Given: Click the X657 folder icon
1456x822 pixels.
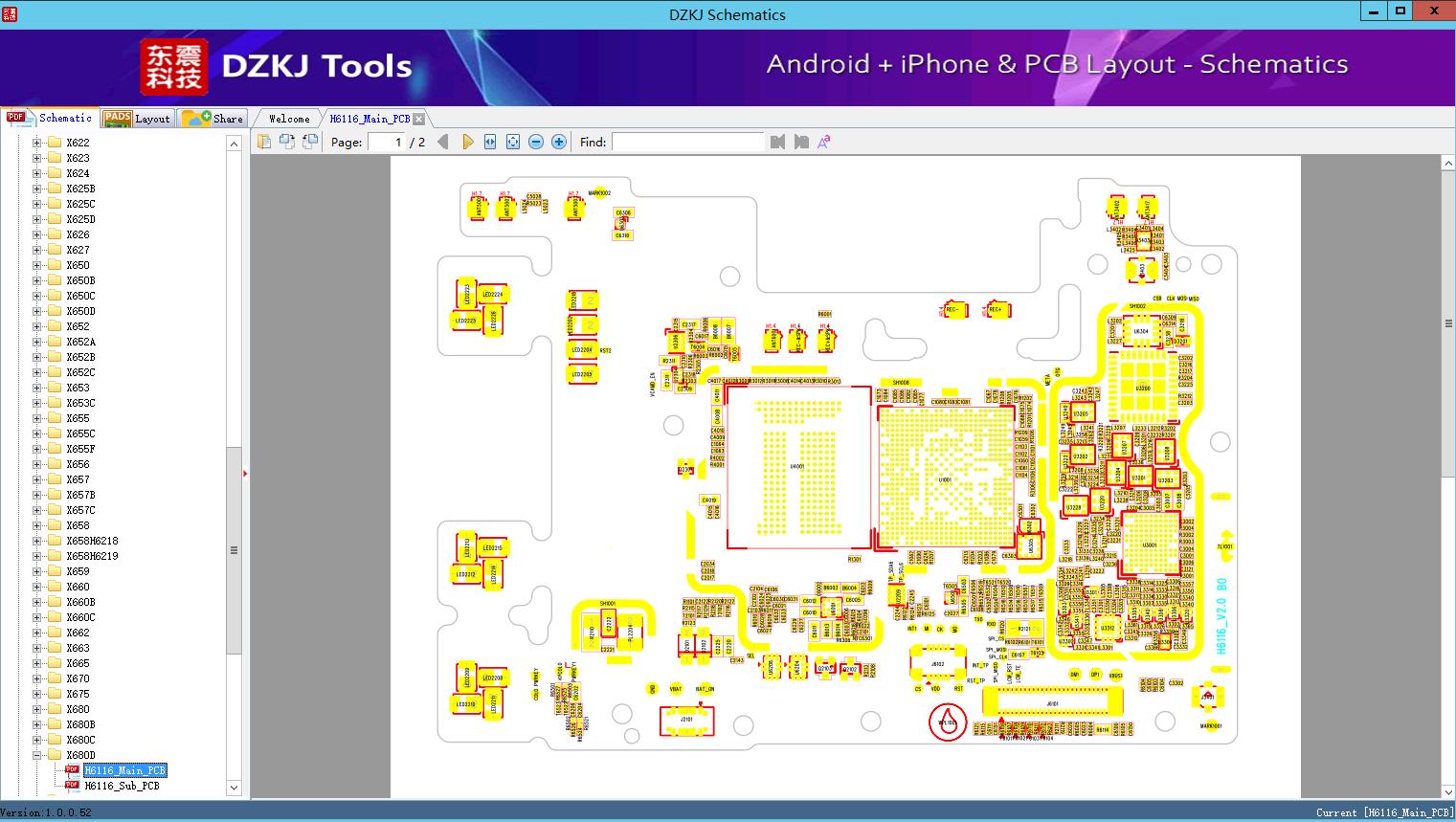Looking at the screenshot, I should [55, 479].
